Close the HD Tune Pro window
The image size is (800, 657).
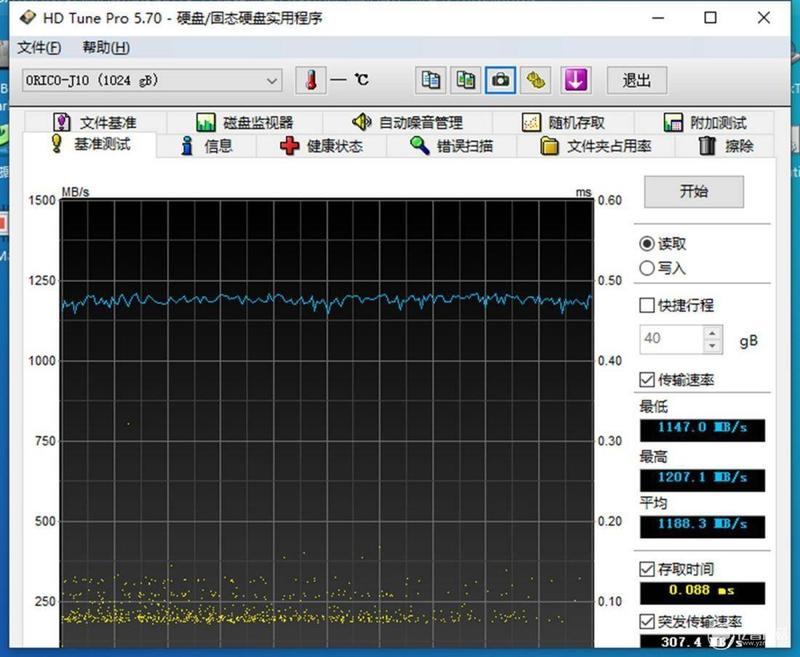click(x=764, y=18)
